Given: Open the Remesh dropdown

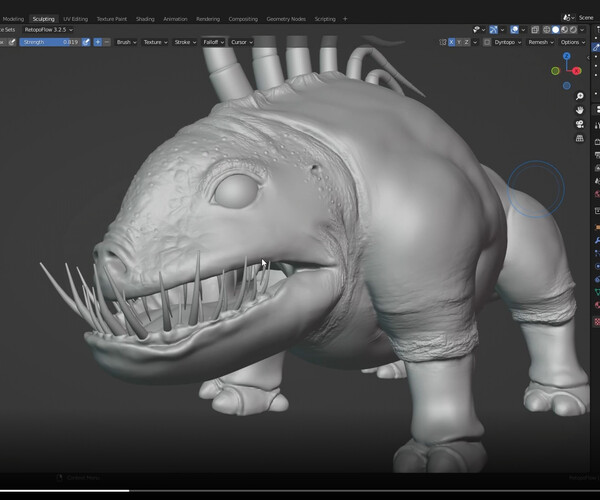Looking at the screenshot, I should pyautogui.click(x=538, y=42).
